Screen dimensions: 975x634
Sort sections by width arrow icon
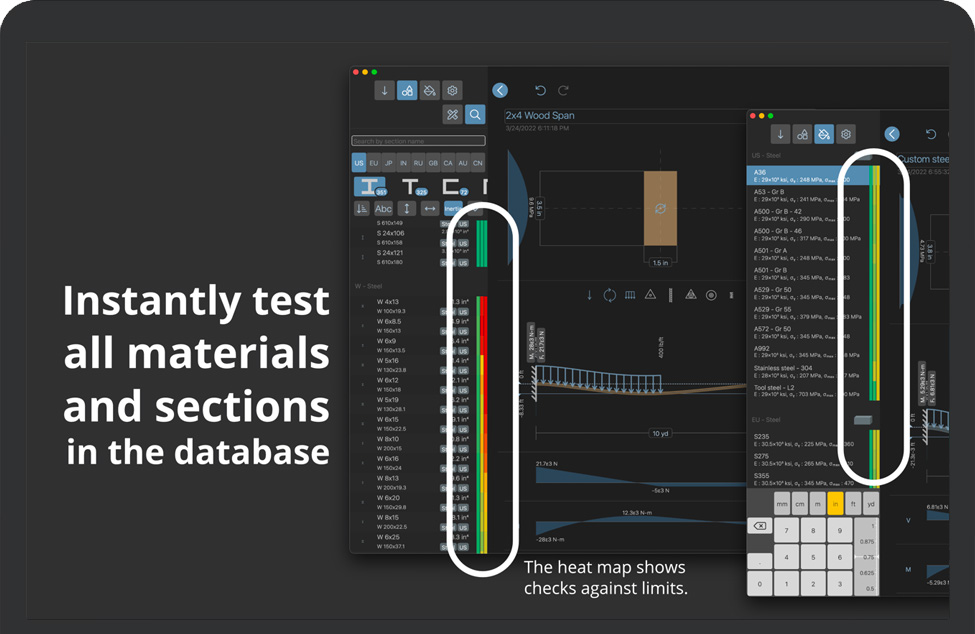pos(430,209)
